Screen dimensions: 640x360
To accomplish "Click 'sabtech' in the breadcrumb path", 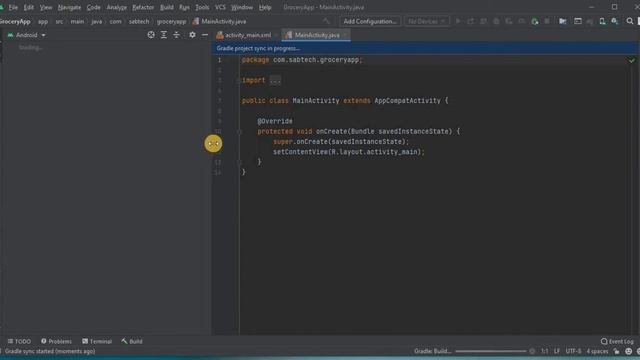I will click(139, 22).
